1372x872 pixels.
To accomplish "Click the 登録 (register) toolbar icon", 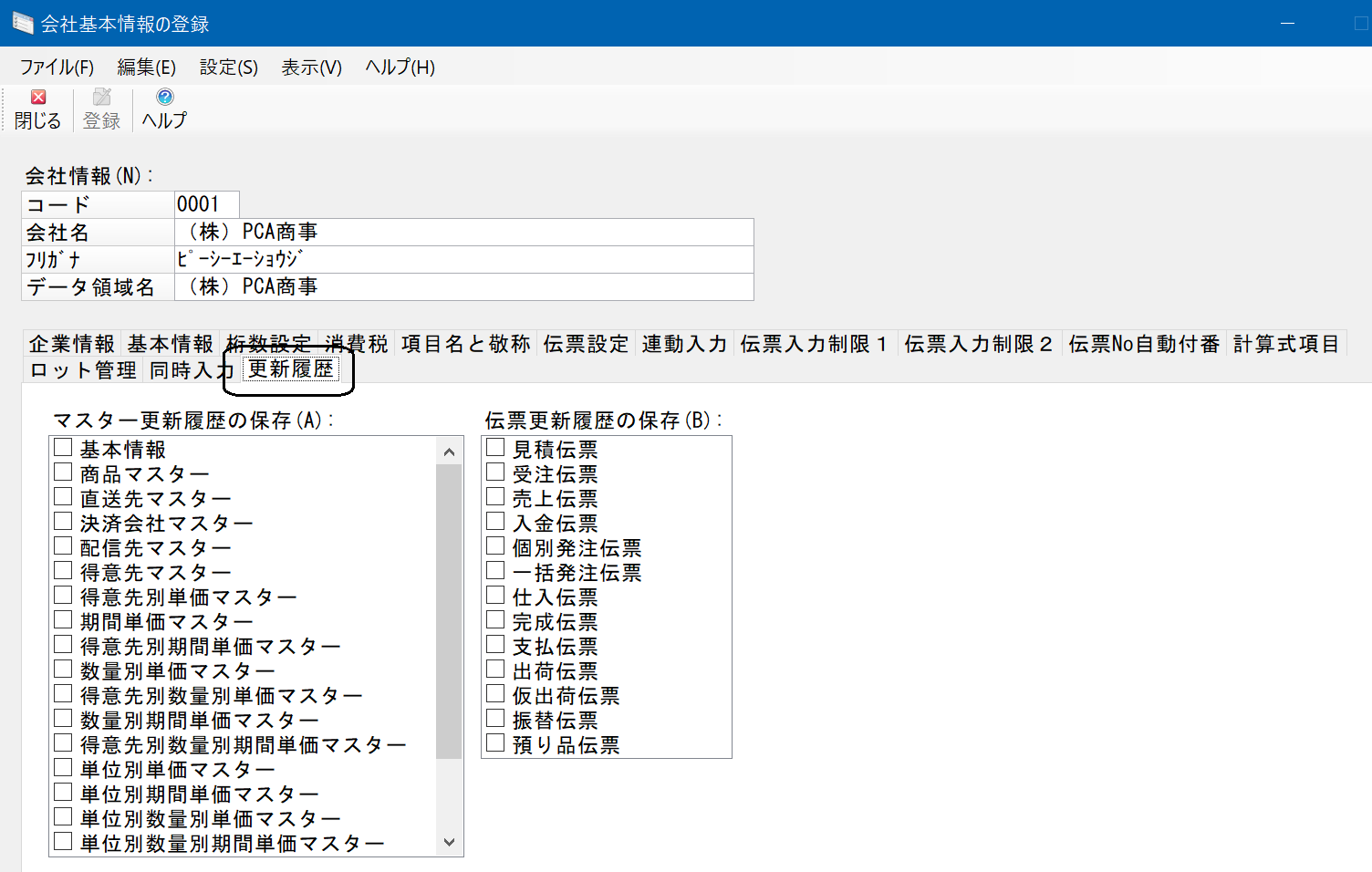I will (x=101, y=98).
